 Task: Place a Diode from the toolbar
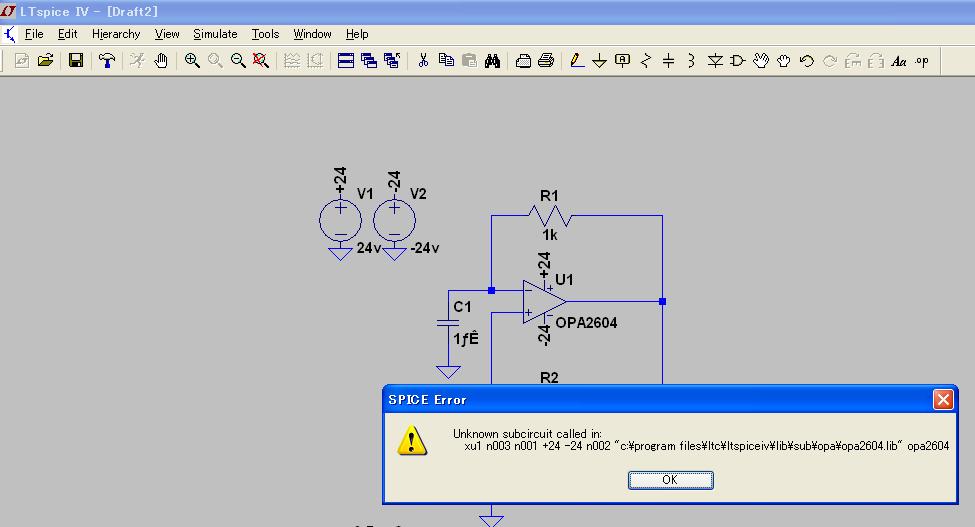[x=715, y=60]
